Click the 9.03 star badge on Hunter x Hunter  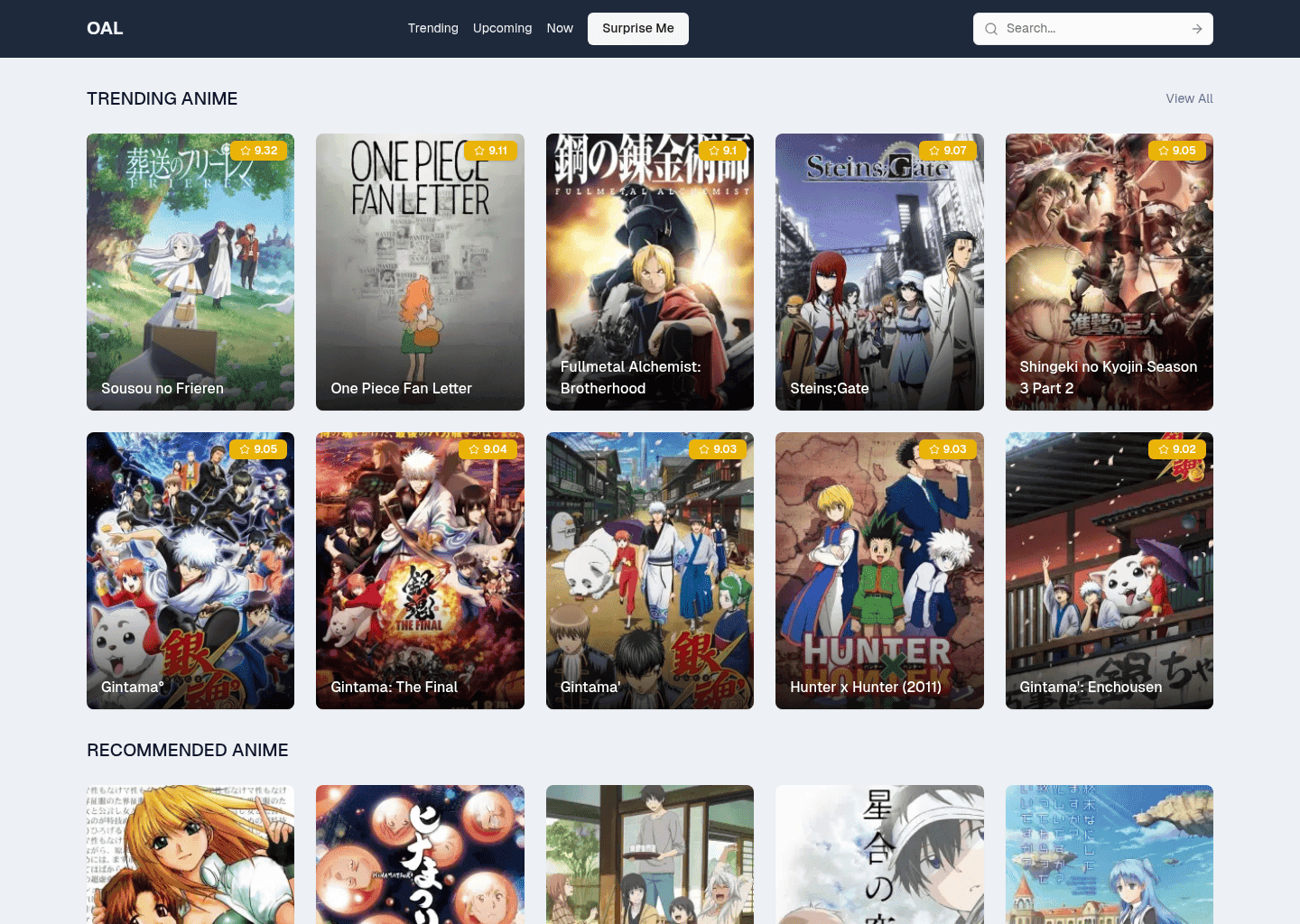pyautogui.click(x=948, y=449)
